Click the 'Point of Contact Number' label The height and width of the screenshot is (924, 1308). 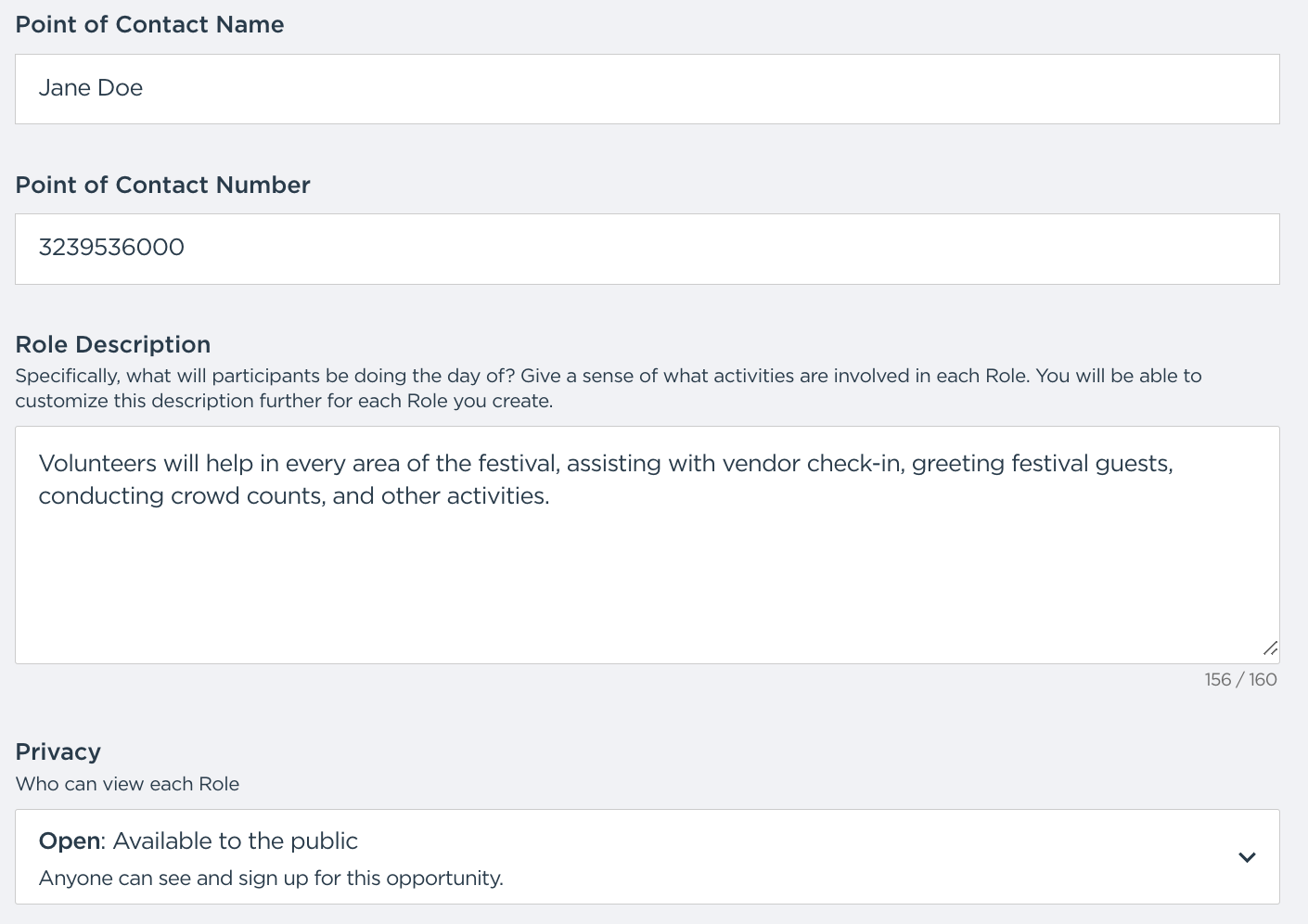(163, 185)
